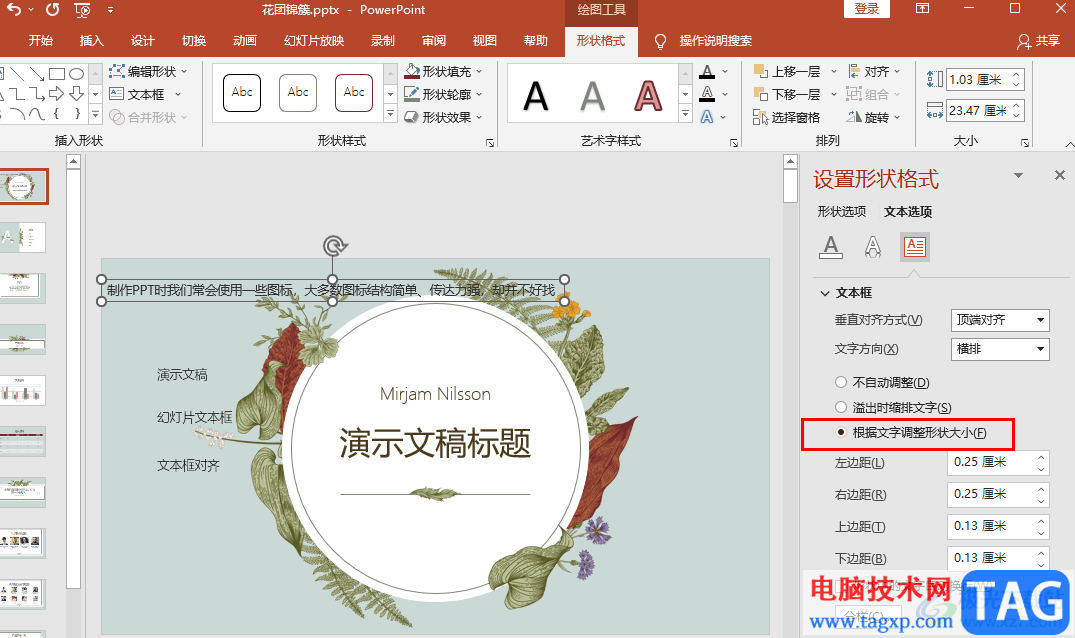
Task: Open the Shape Fill (形状填充) tool
Action: coord(412,72)
